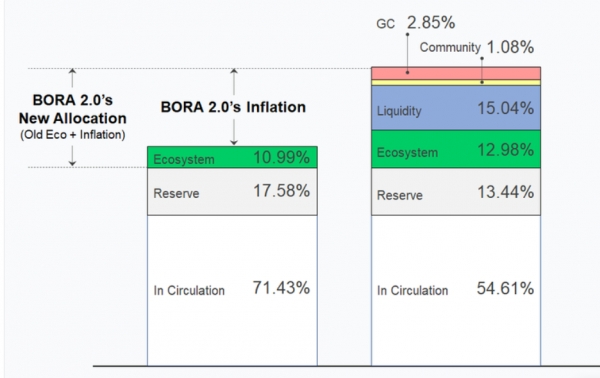Click the 1.08% Community value
This screenshot has height=378, width=600.
click(x=510, y=47)
